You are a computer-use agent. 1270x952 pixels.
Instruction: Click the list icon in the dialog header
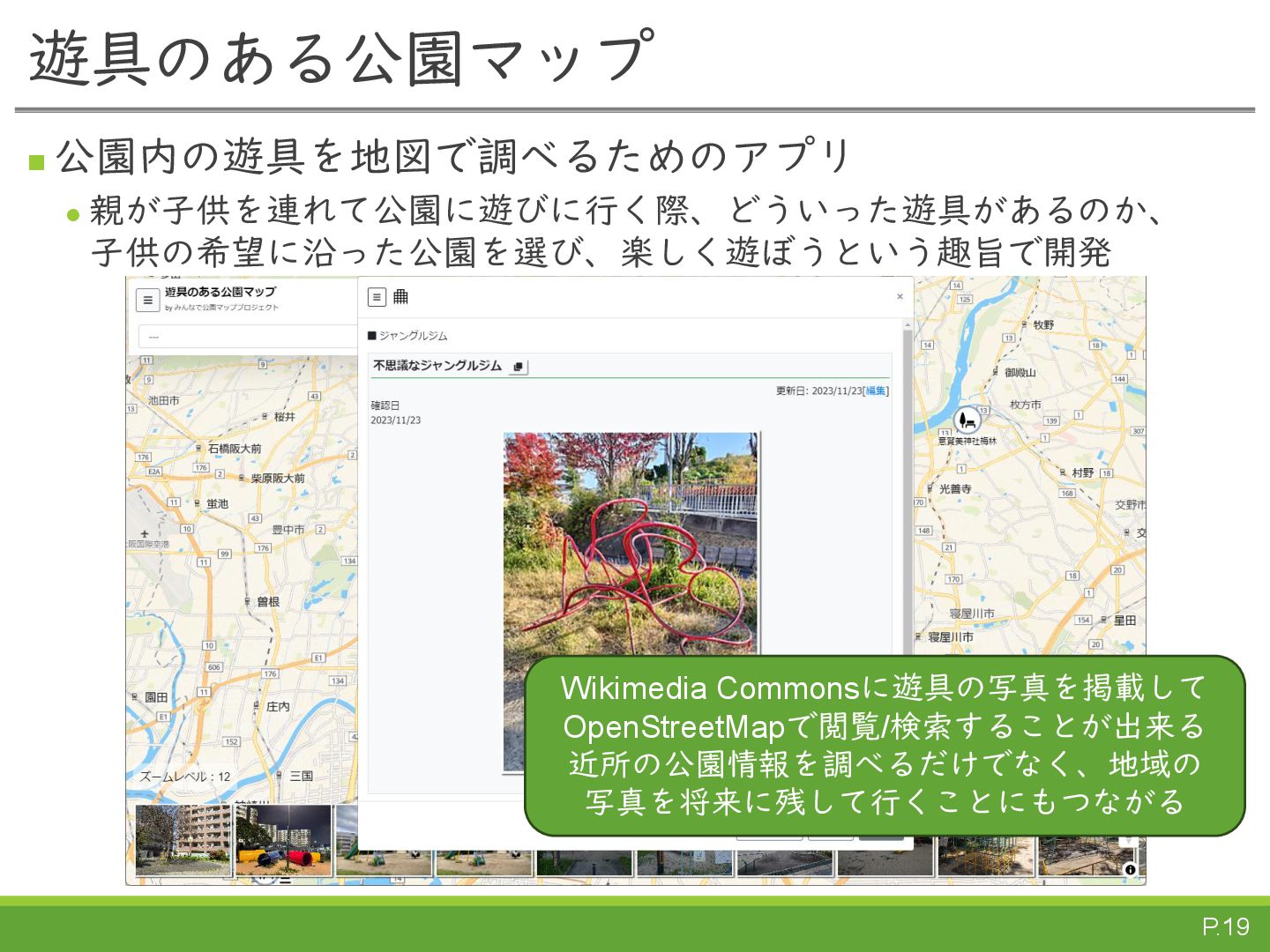coord(377,297)
